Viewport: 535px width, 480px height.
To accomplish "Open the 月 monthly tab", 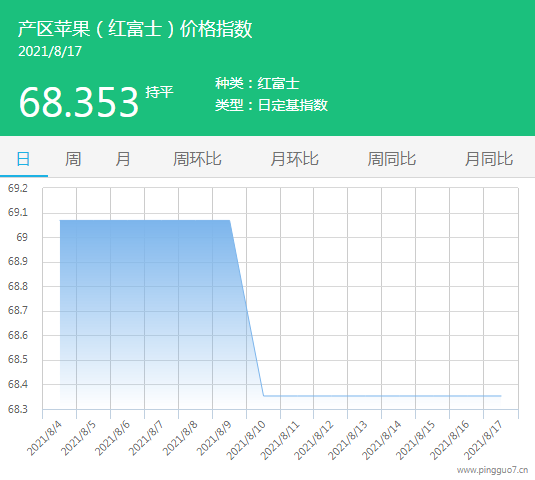I will [x=123, y=159].
